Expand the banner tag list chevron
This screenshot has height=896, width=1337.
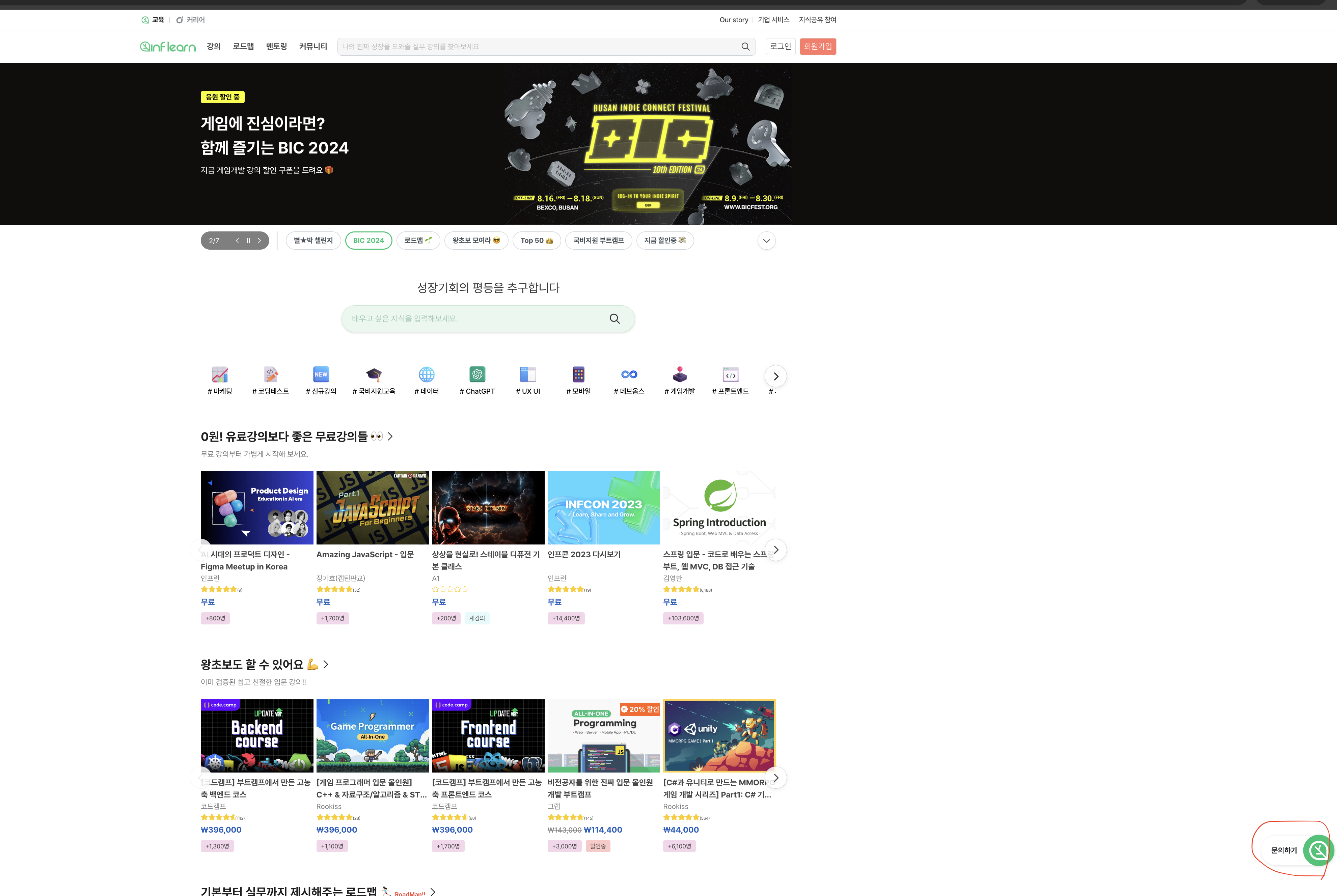click(x=767, y=241)
